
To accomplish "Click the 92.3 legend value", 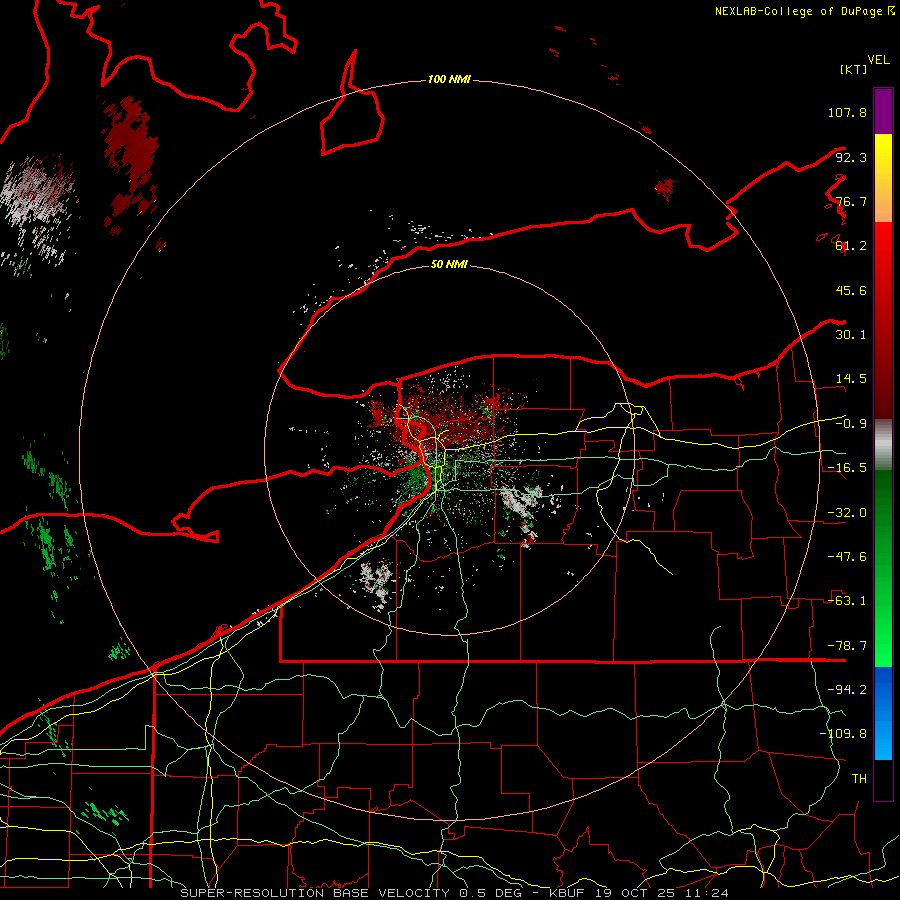I will tap(851, 157).
